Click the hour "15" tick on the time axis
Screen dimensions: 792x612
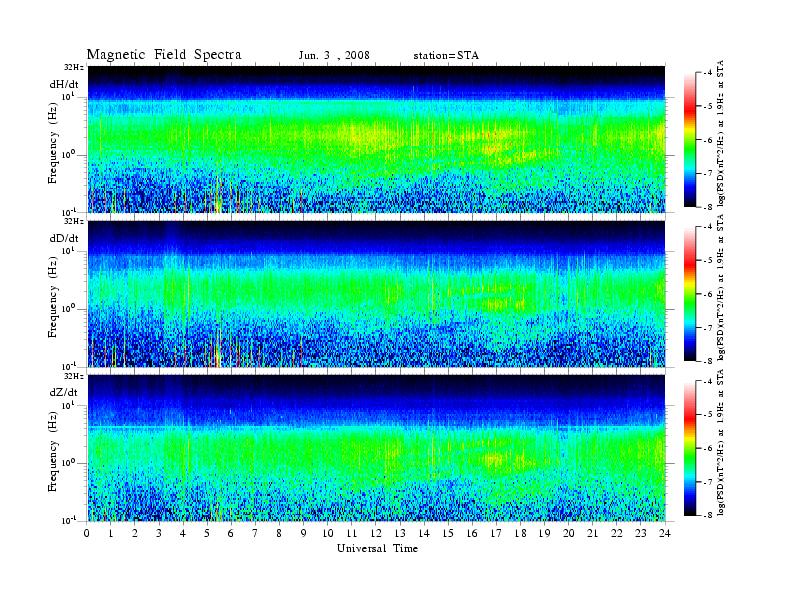coord(448,533)
